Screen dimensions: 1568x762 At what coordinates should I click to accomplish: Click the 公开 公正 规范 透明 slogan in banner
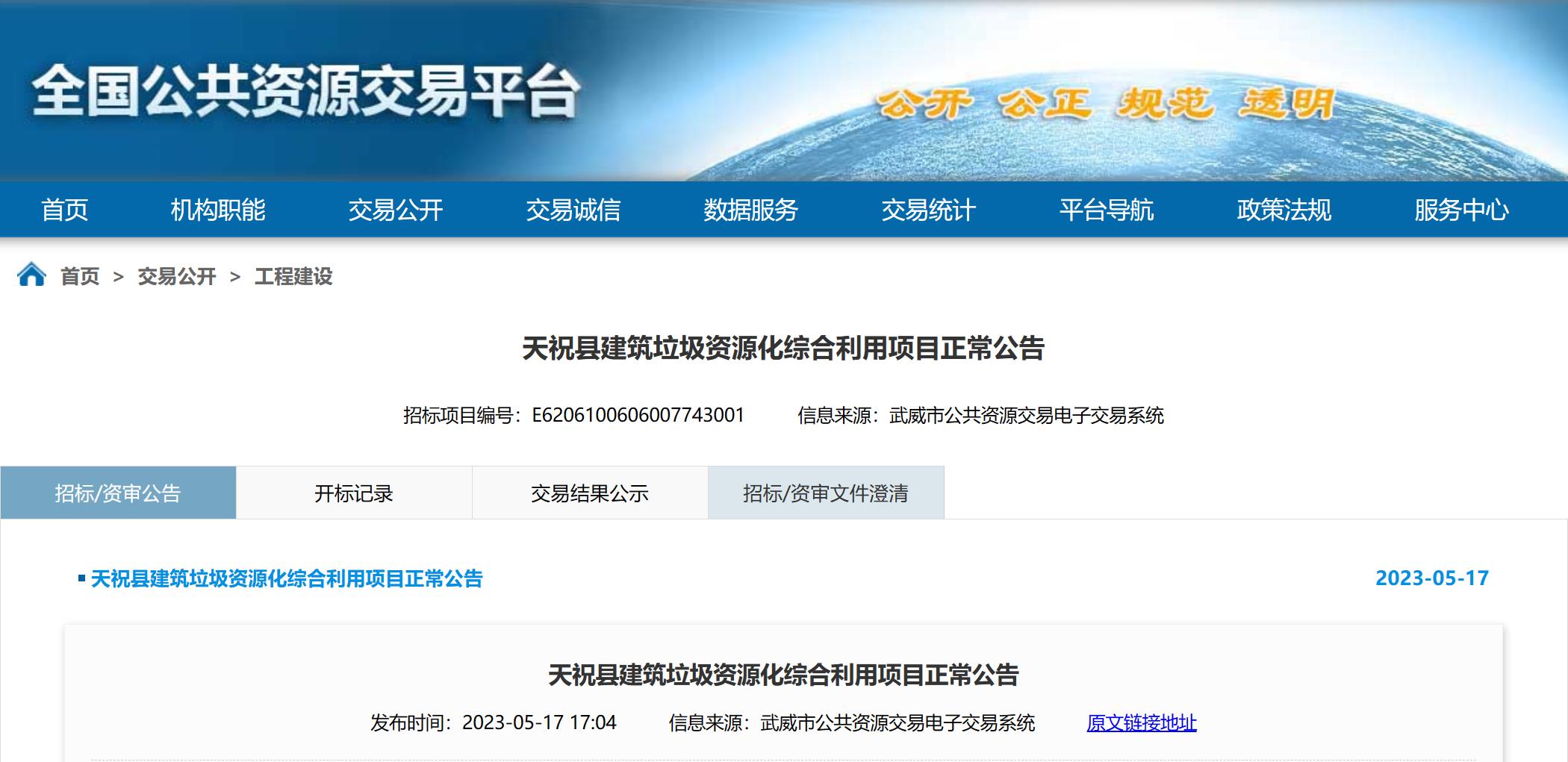pos(1106,104)
